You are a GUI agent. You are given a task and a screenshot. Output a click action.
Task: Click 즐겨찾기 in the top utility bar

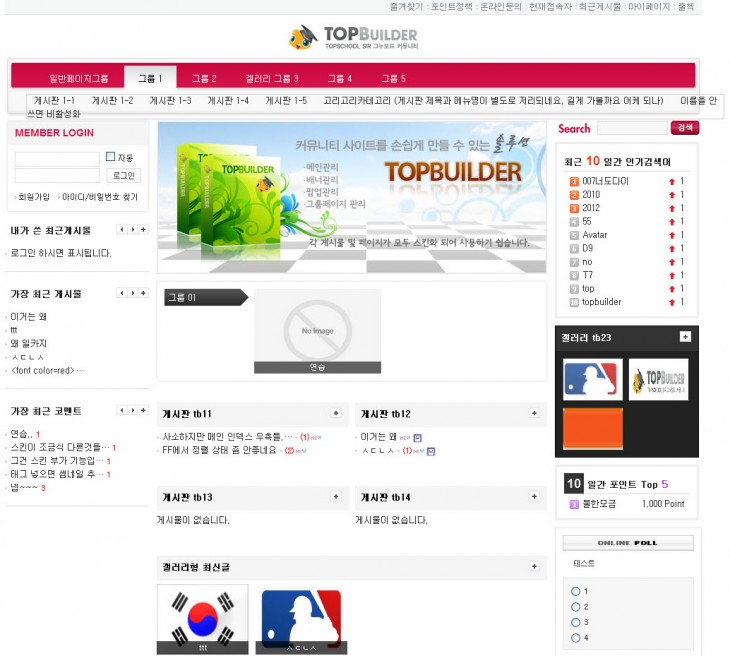coord(406,7)
